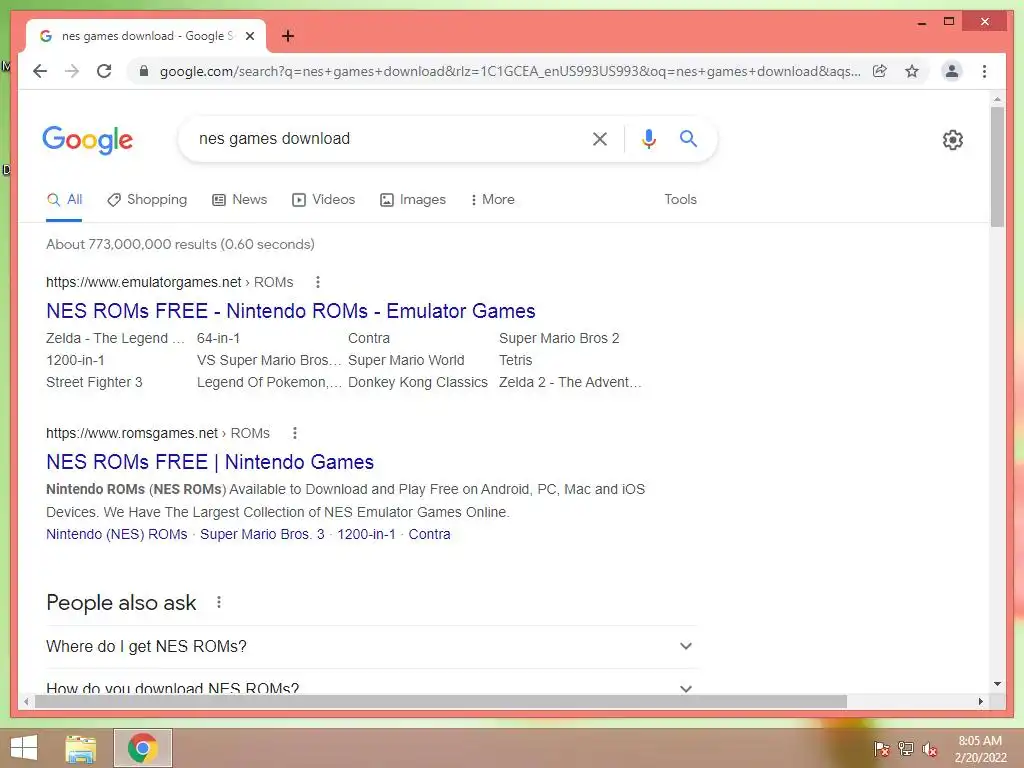
Task: Open the 'Super Mario Bros. 3' sitelink
Action: click(262, 534)
